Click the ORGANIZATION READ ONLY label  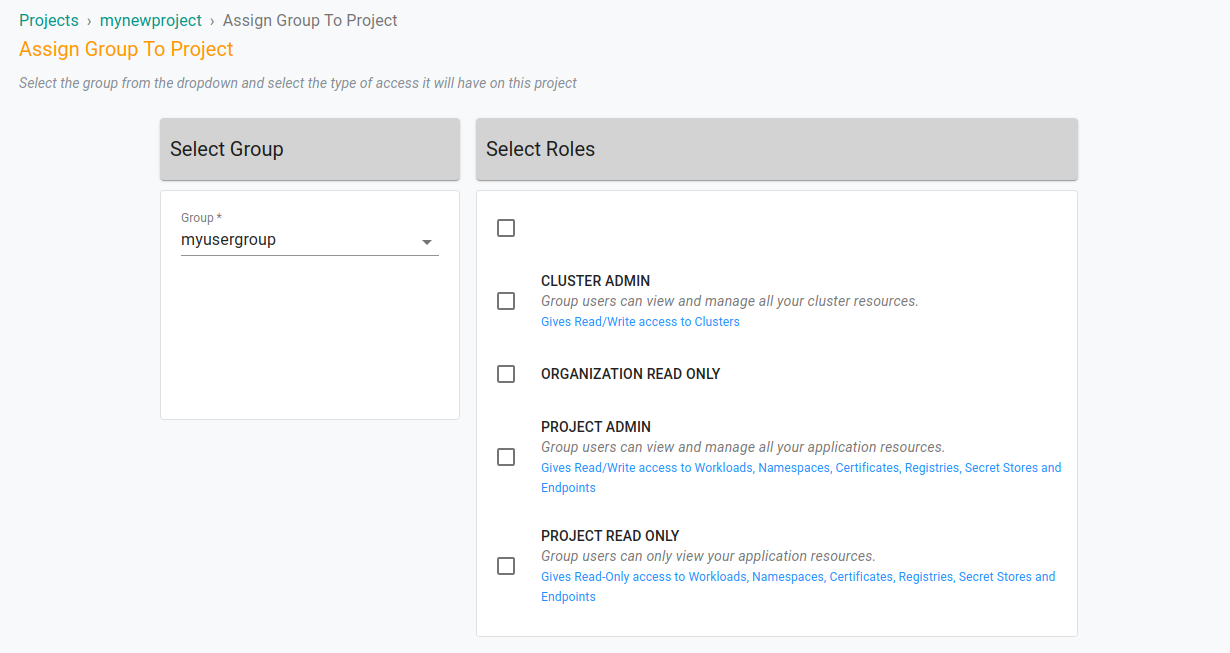(631, 374)
